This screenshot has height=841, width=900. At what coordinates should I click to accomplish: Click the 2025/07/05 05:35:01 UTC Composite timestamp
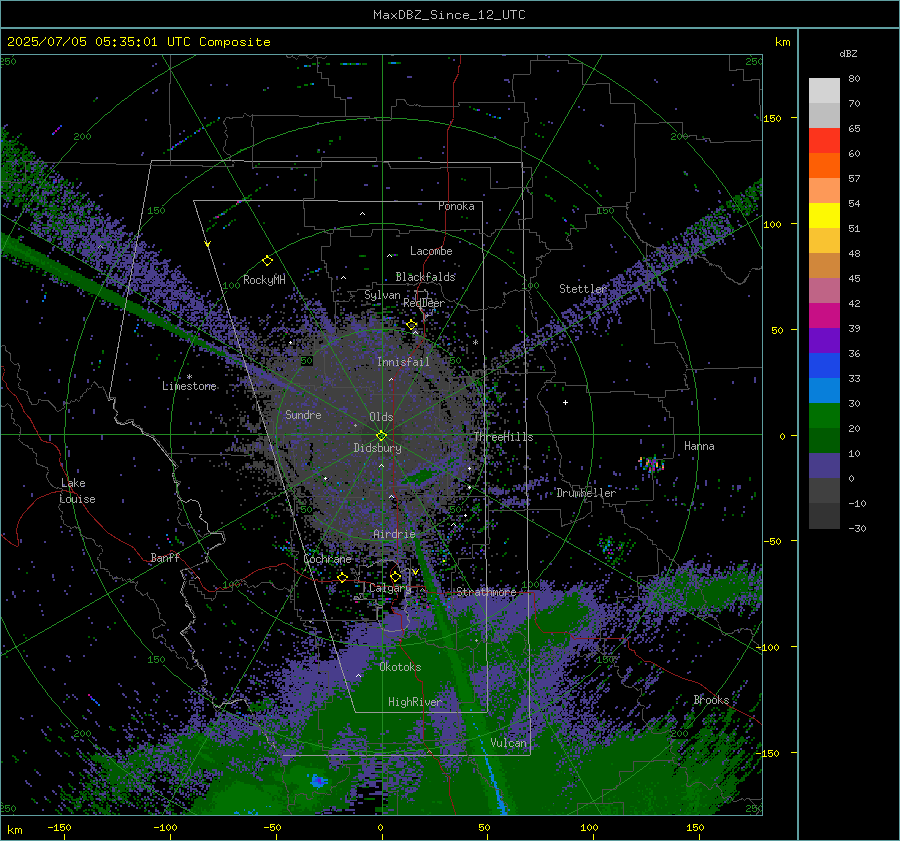[139, 42]
